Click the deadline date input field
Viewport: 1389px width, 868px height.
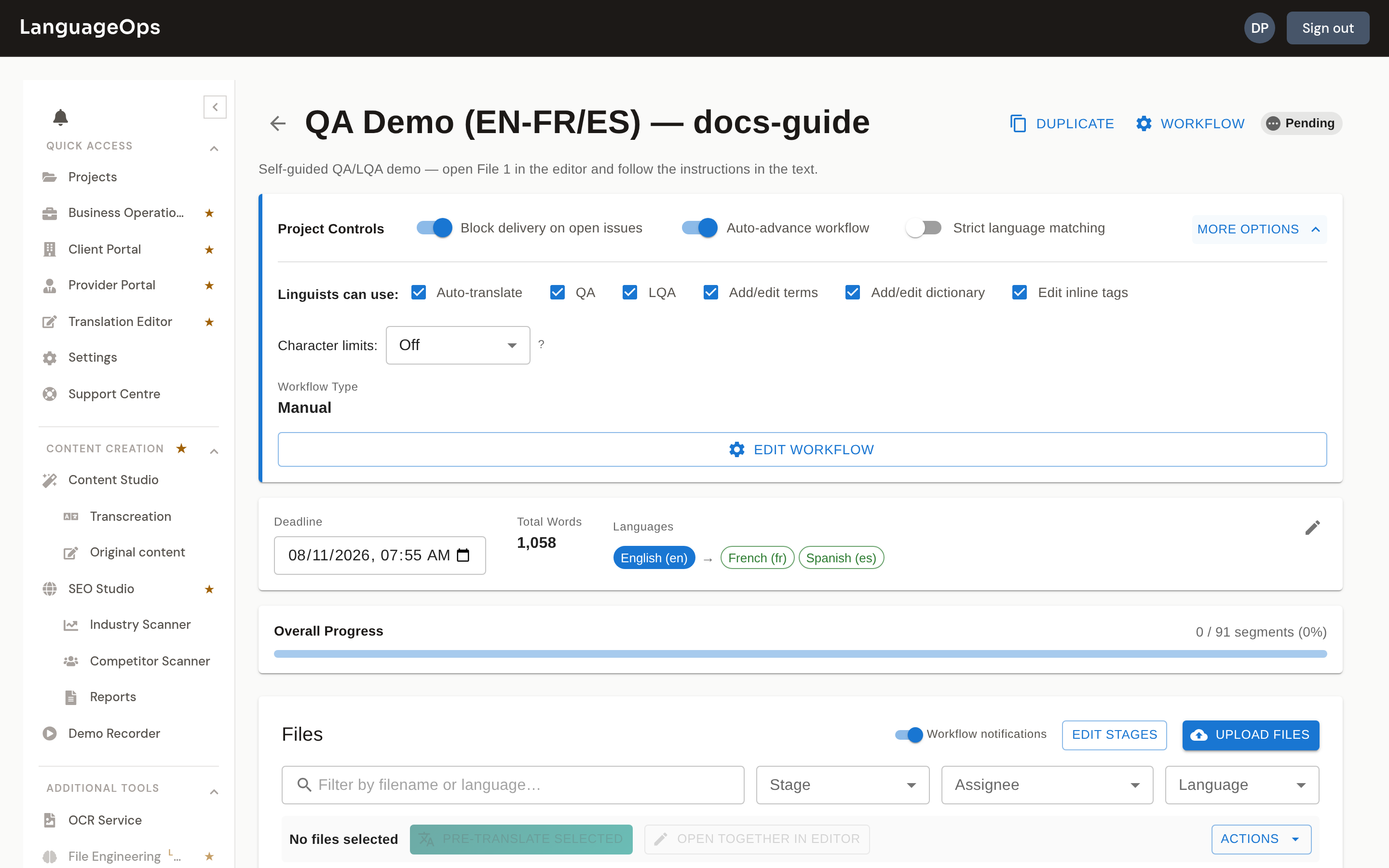380,555
